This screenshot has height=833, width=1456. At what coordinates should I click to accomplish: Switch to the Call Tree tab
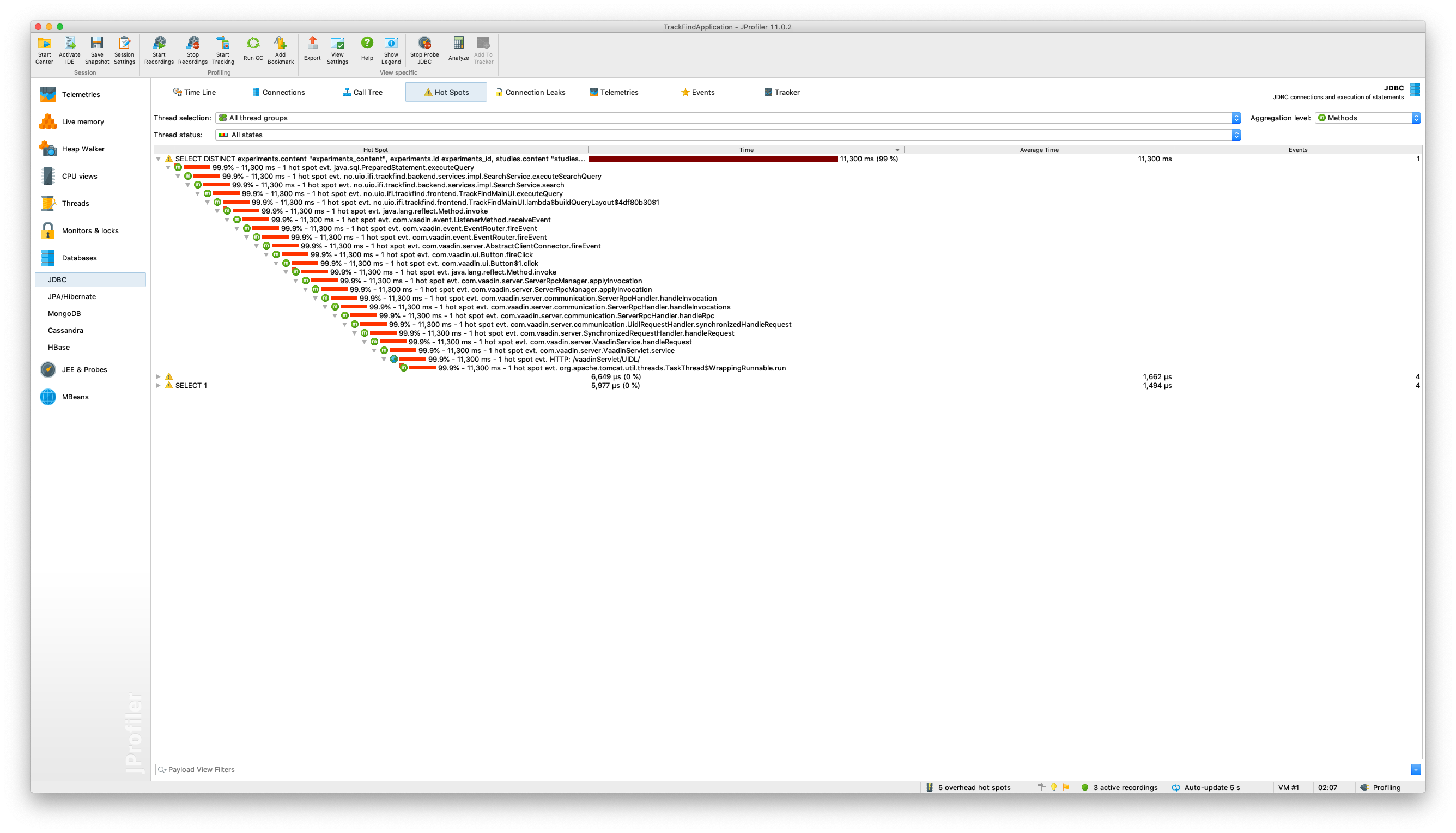363,92
